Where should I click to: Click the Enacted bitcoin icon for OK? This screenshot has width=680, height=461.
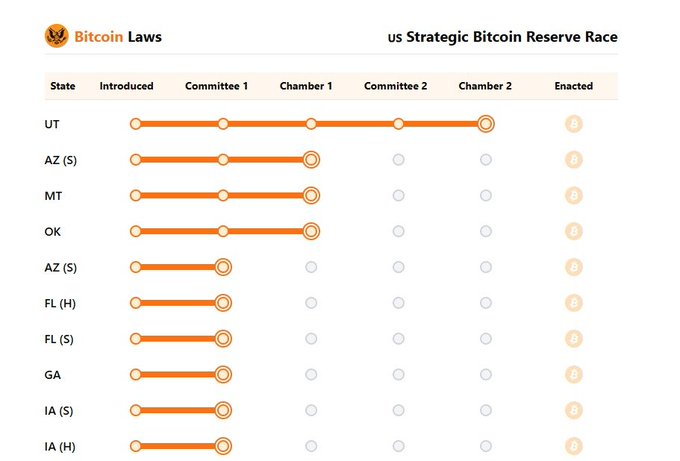573,231
